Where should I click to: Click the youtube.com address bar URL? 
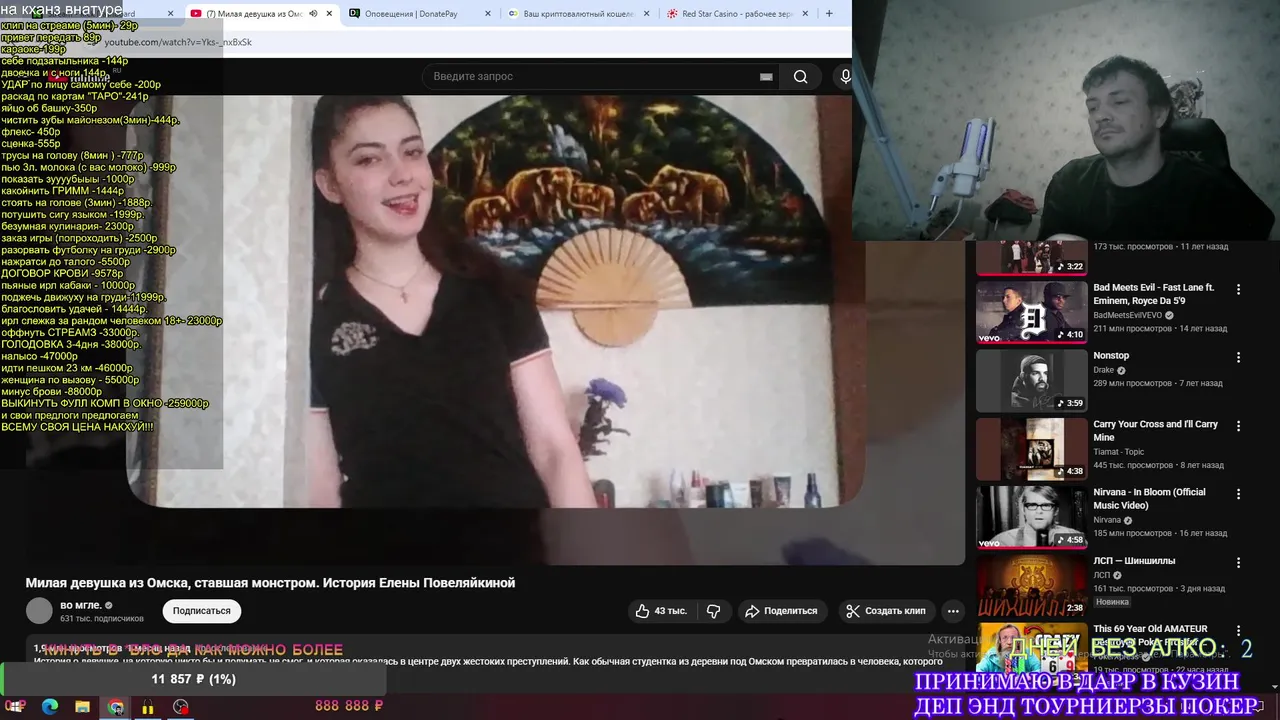point(178,42)
